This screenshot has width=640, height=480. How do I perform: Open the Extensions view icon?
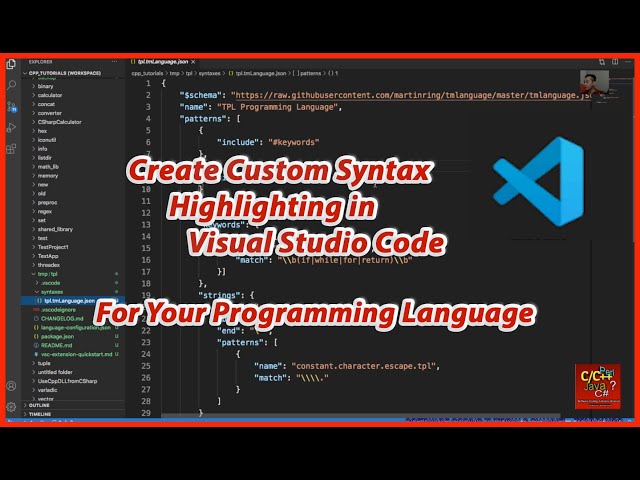[11, 149]
